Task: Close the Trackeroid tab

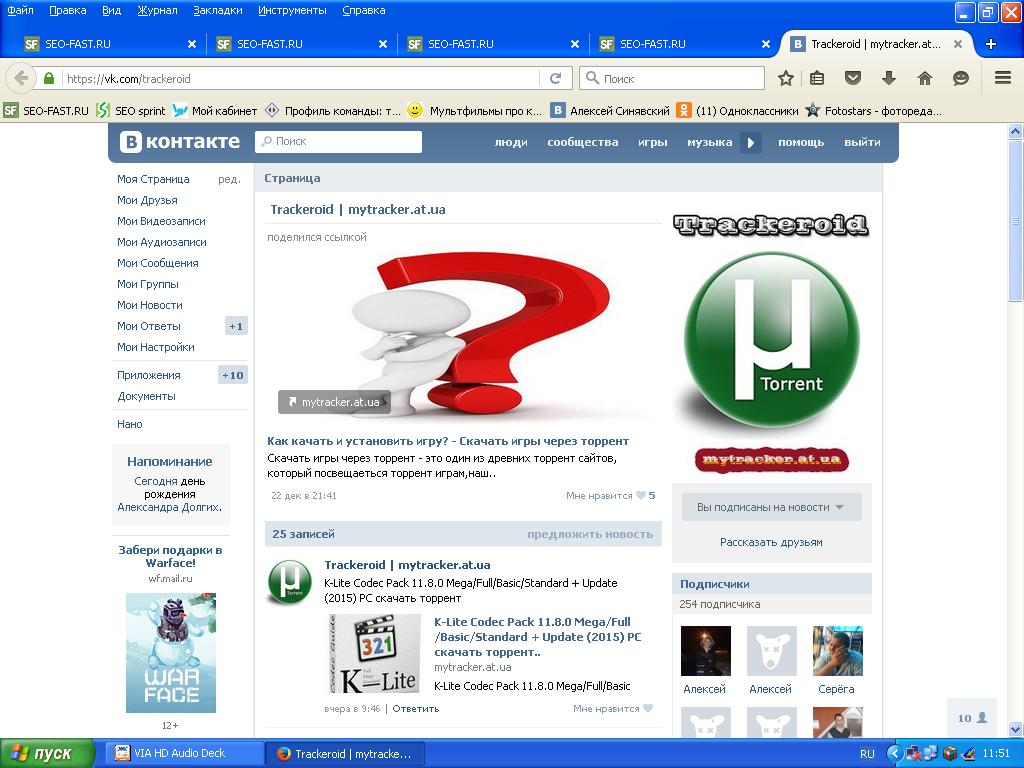Action: point(957,44)
